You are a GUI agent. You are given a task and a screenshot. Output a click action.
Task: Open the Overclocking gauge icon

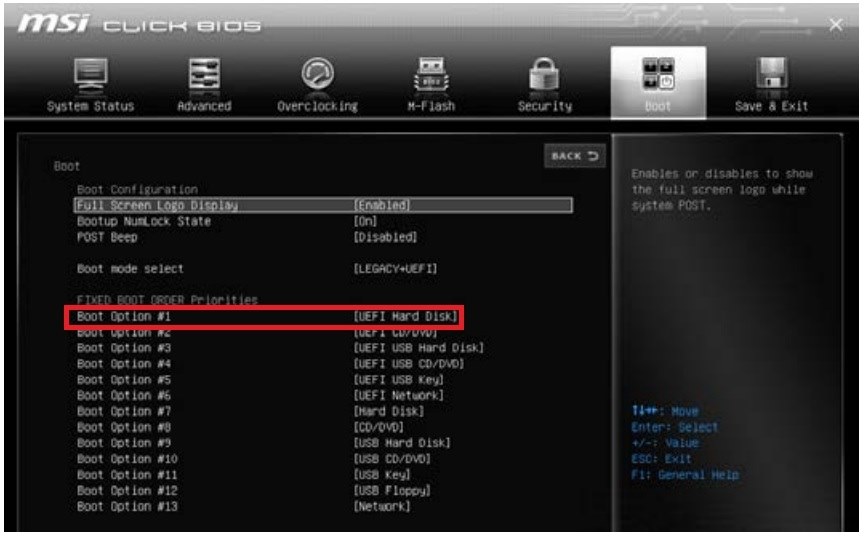[x=318, y=74]
